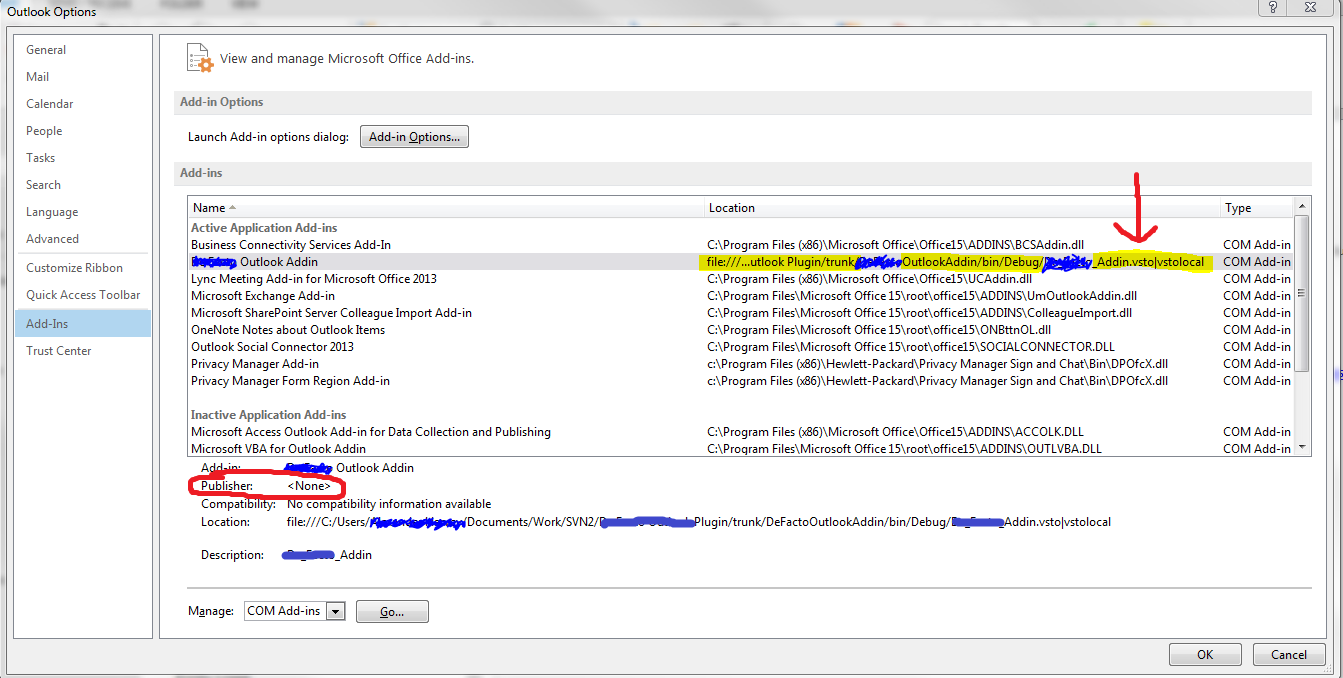
Task: Click the Help question mark icon
Action: coord(1273,8)
